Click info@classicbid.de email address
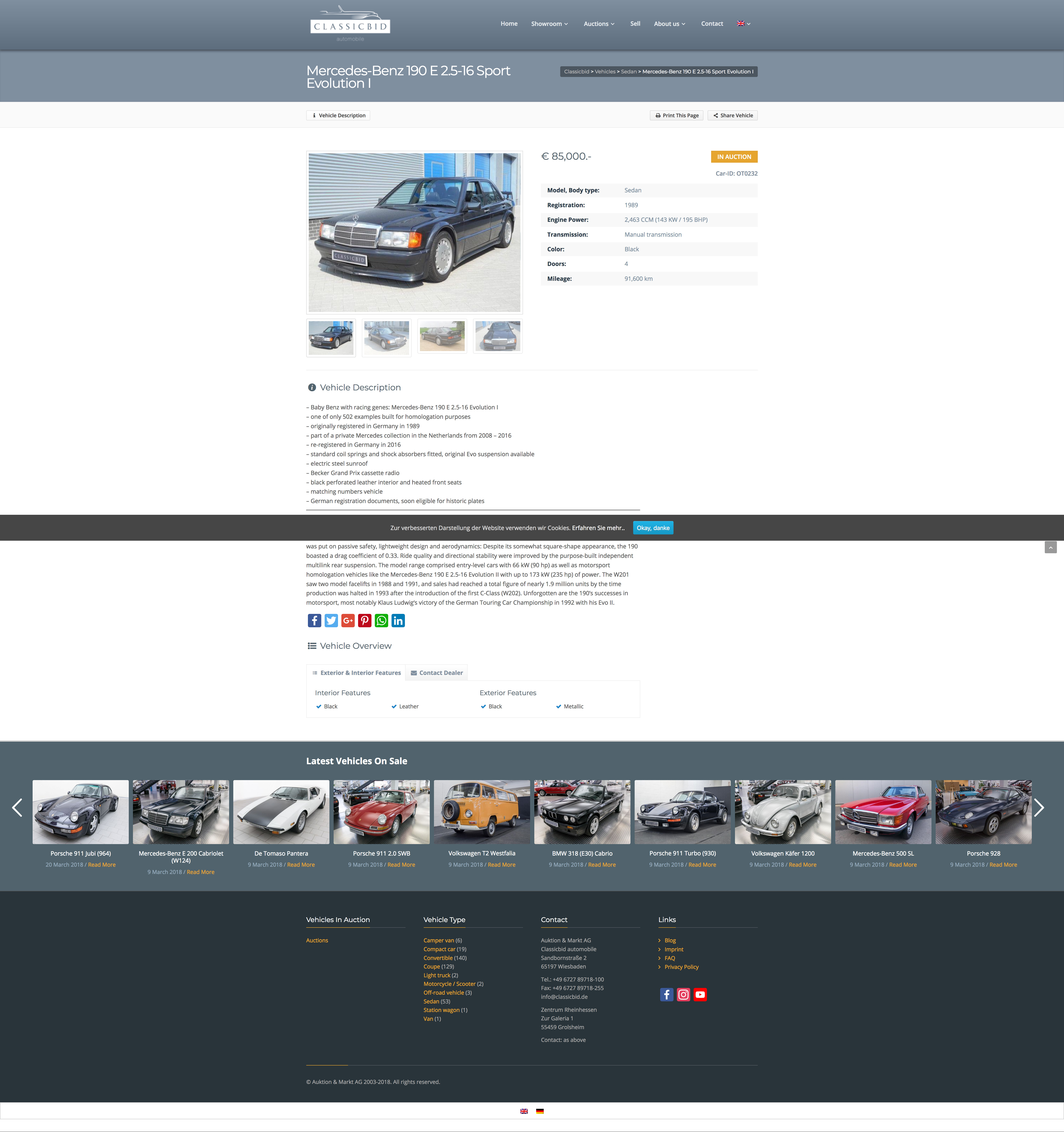Viewport: 1064px width, 1132px height. (564, 997)
